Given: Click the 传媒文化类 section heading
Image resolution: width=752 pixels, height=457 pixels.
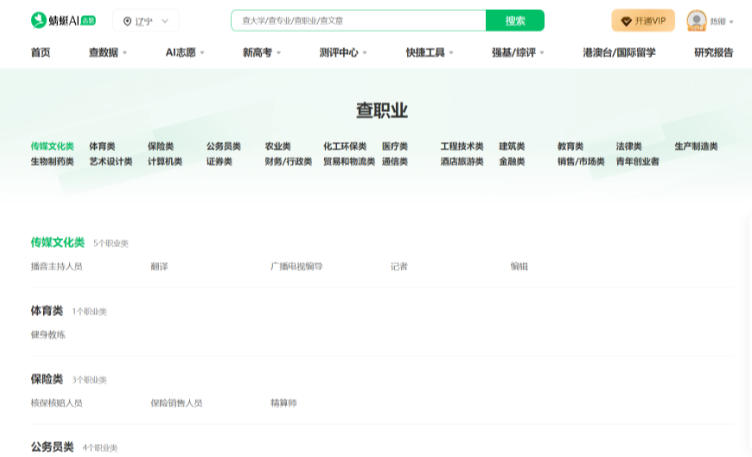Looking at the screenshot, I should (58, 243).
